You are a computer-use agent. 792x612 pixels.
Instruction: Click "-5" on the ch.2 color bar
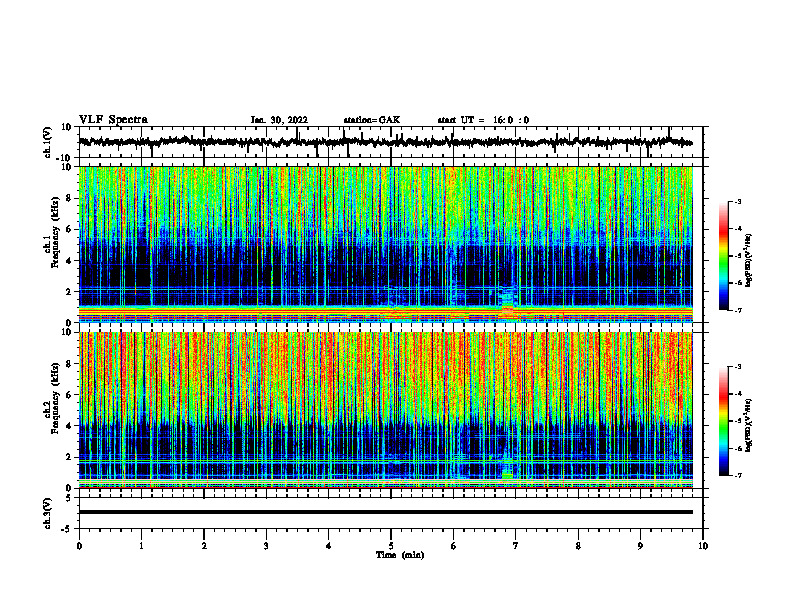click(x=738, y=421)
